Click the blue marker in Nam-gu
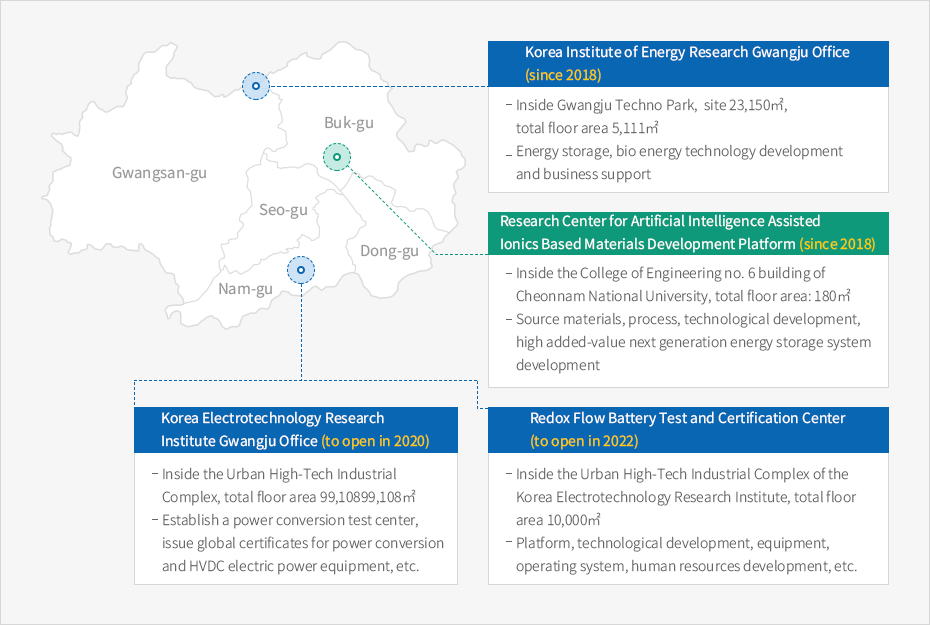 (301, 270)
